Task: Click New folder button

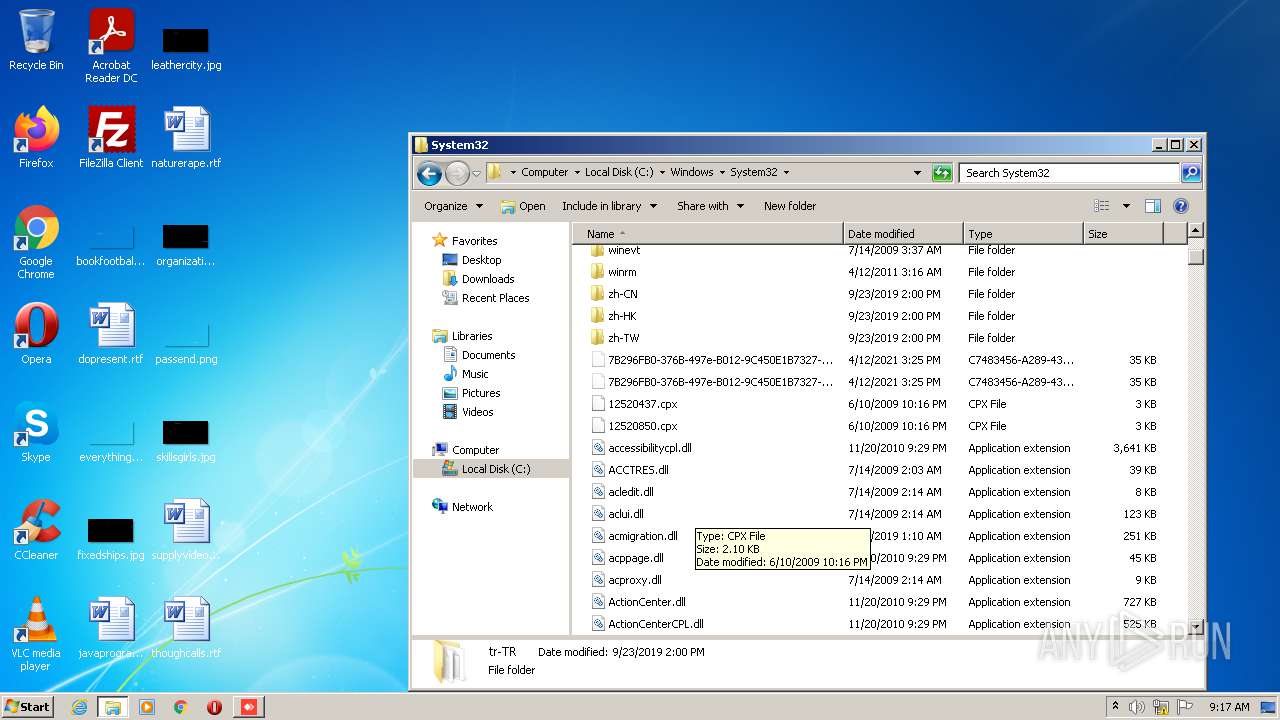Action: [790, 206]
